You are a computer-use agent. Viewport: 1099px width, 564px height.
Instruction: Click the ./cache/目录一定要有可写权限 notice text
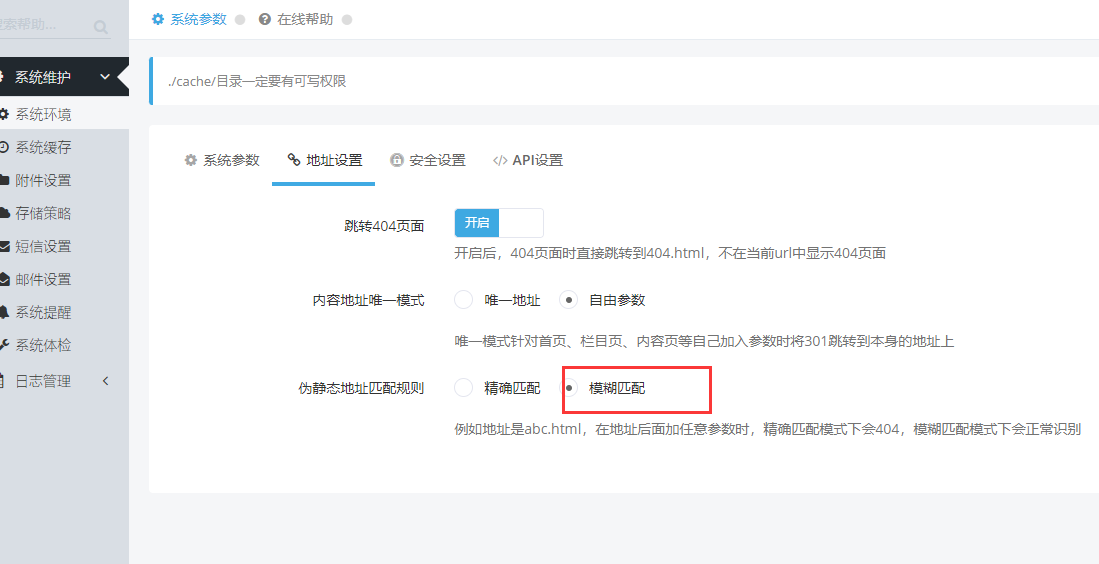click(257, 81)
